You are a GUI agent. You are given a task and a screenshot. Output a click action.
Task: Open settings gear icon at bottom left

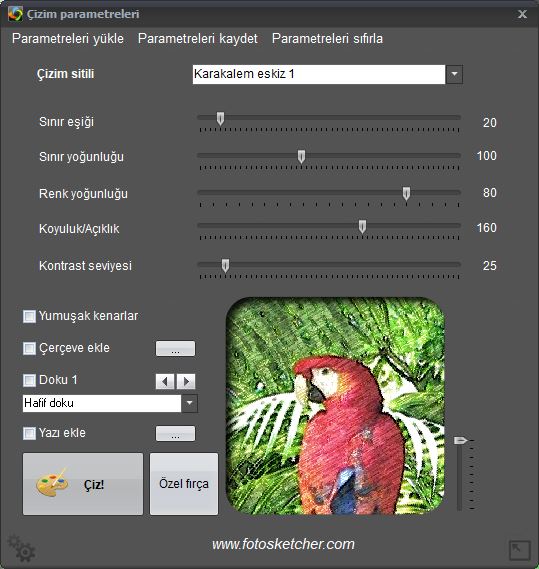(x=21, y=548)
